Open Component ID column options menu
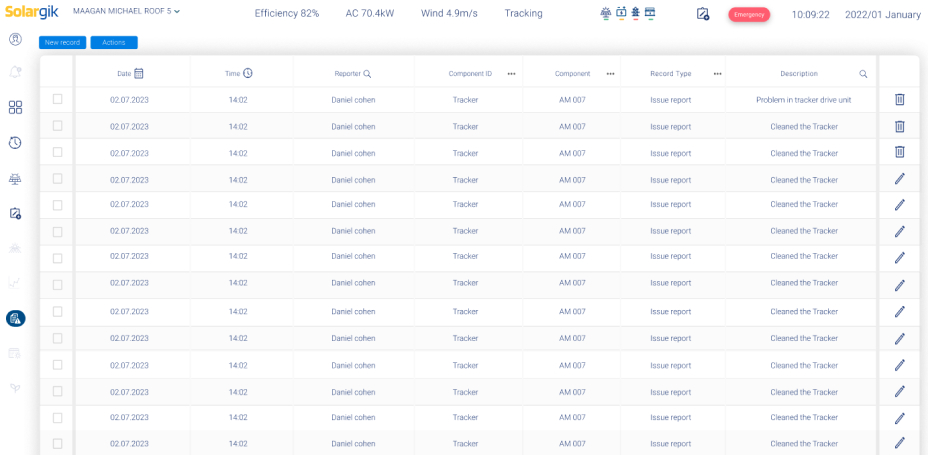928x455 pixels. (511, 74)
